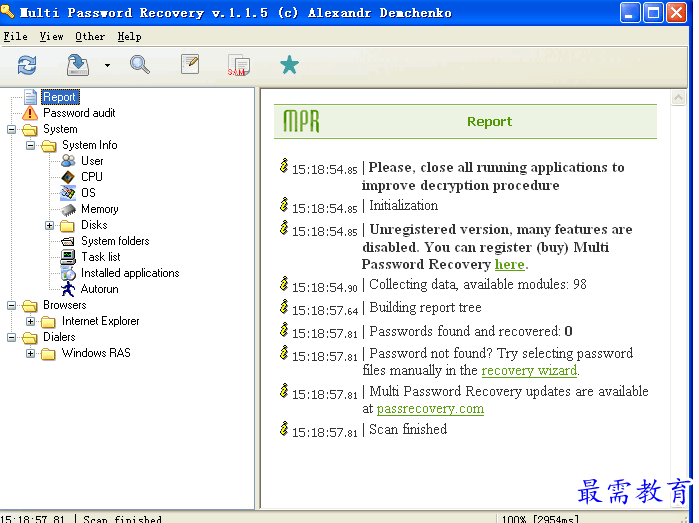
Task: Open the passrecovery.com link
Action: (430, 409)
